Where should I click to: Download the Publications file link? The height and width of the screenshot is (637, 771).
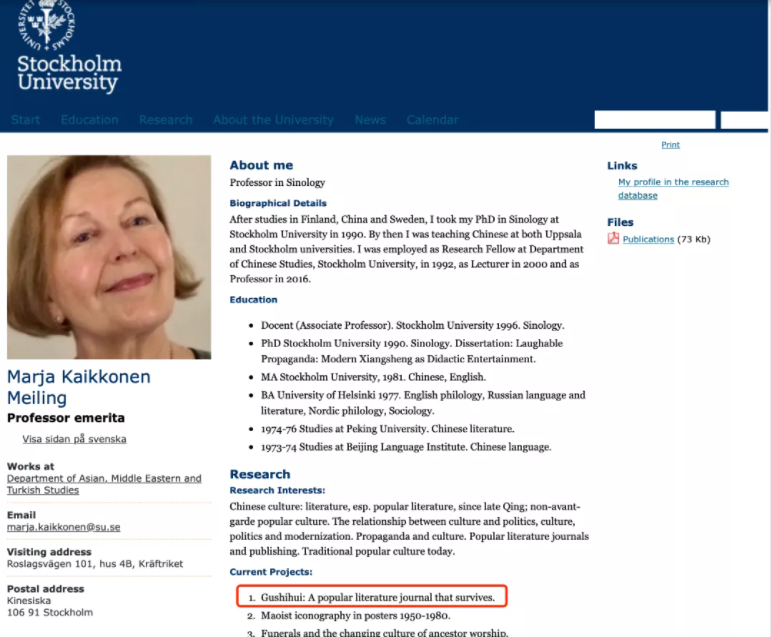(x=648, y=239)
